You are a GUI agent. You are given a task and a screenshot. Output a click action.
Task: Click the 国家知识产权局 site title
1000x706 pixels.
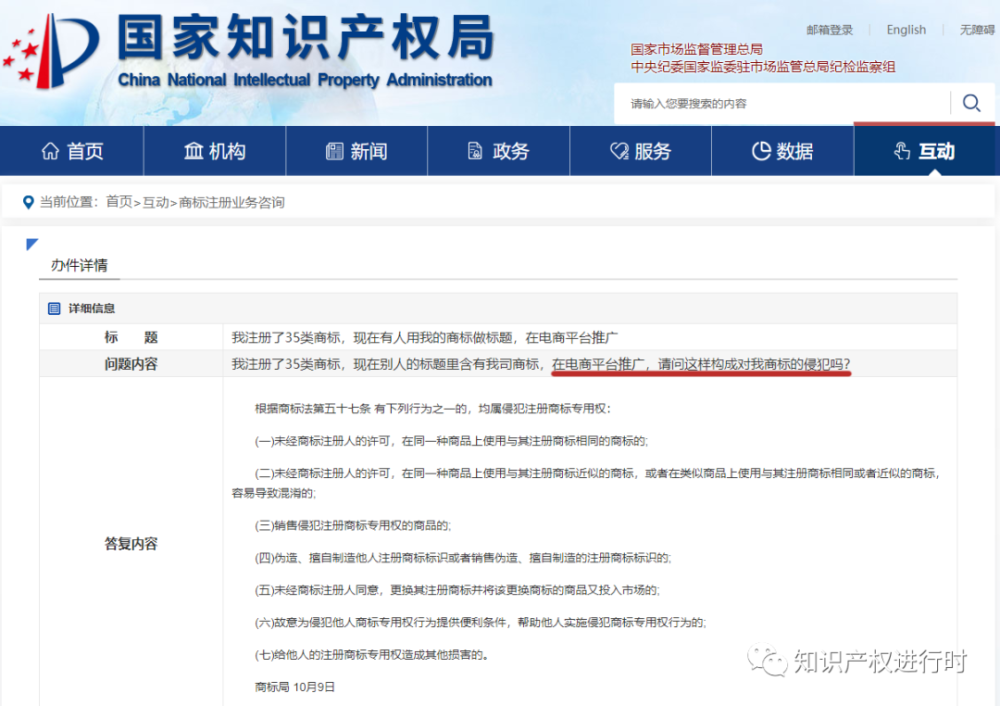point(306,38)
